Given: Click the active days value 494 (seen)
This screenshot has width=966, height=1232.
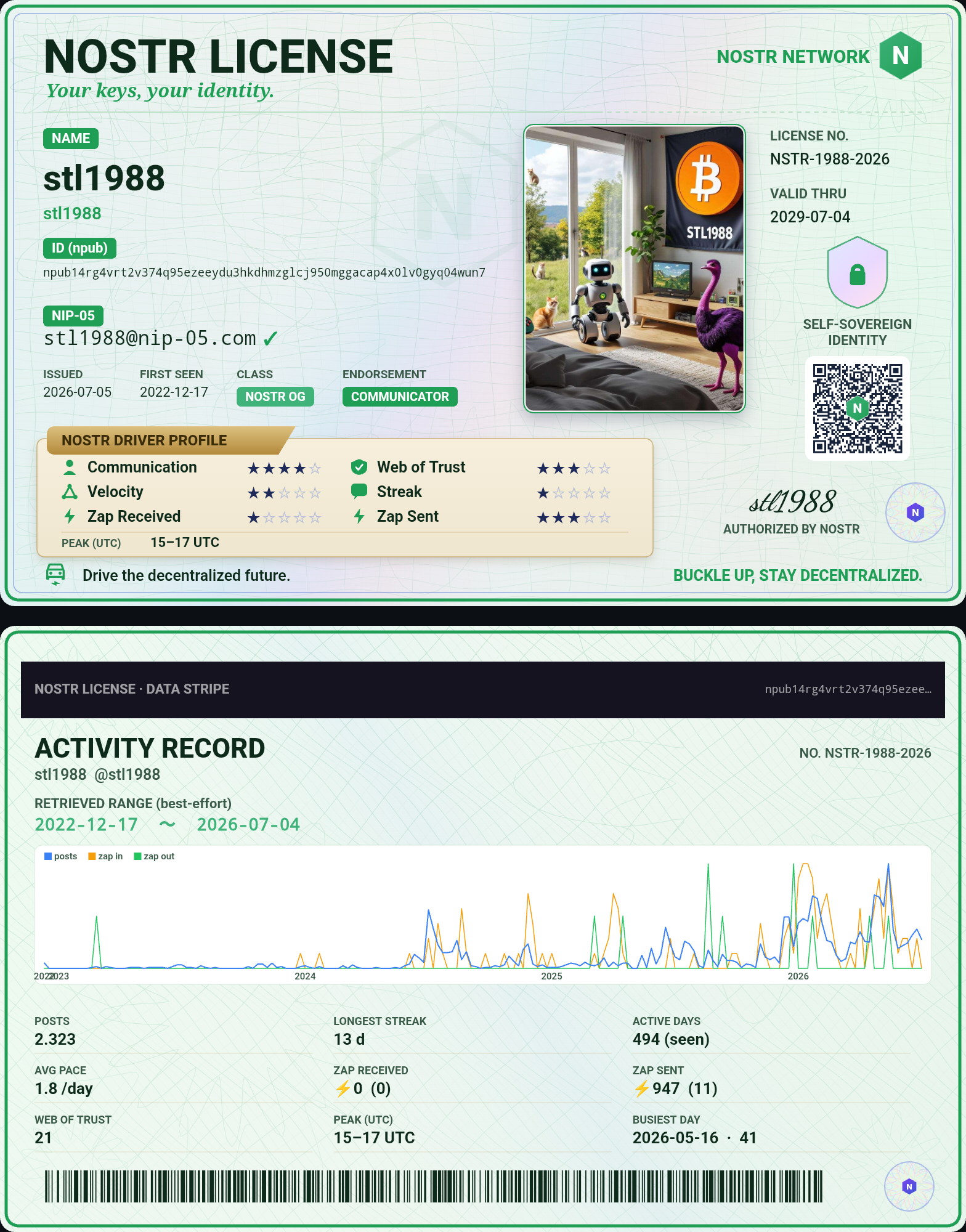Looking at the screenshot, I should tap(671, 1039).
